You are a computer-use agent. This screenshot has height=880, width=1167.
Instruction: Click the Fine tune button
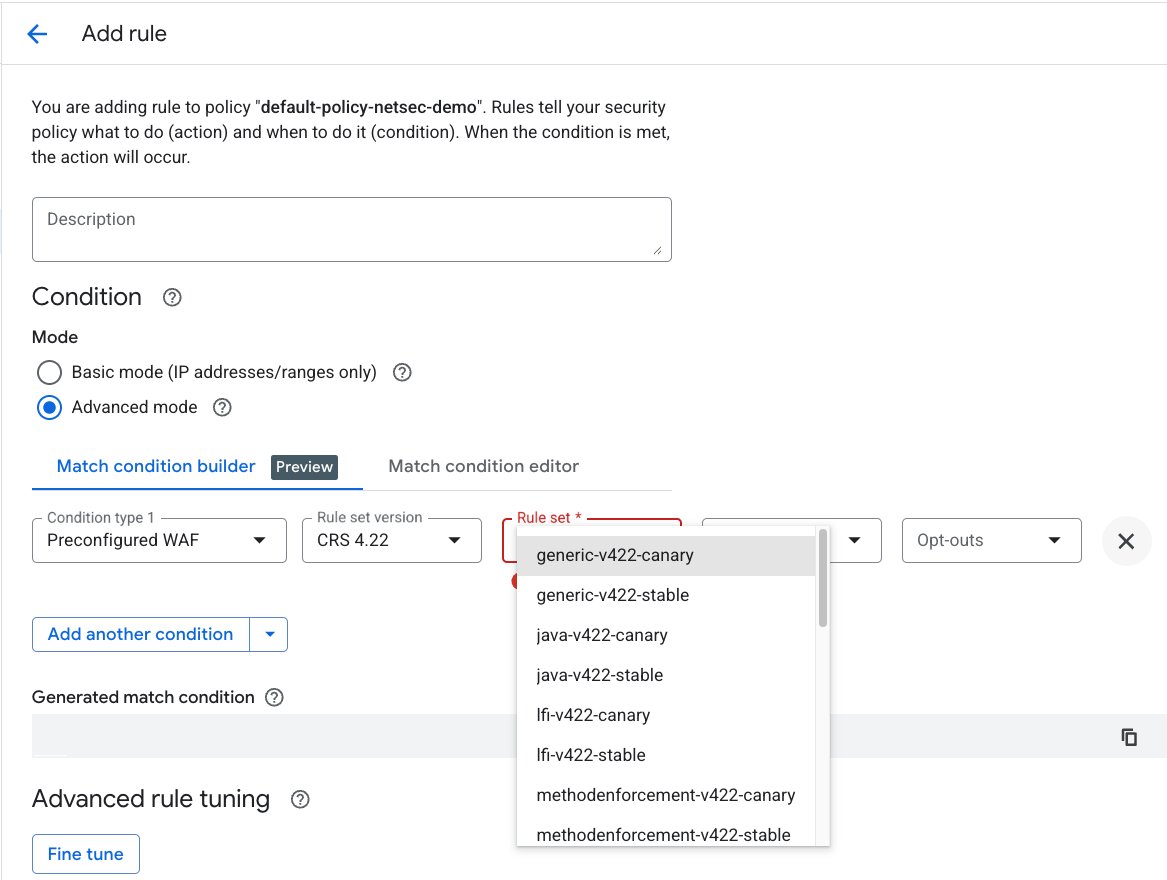(86, 854)
